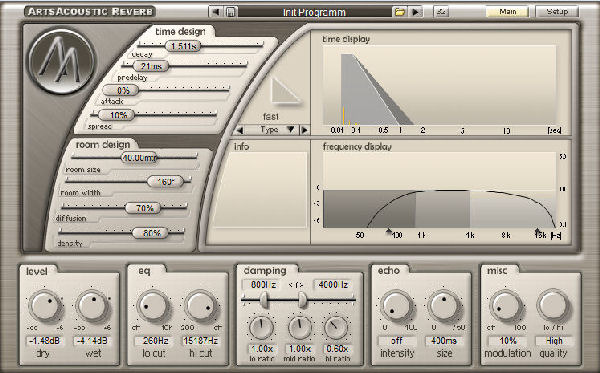Click the next program arrow
600x373 pixels.
click(415, 12)
